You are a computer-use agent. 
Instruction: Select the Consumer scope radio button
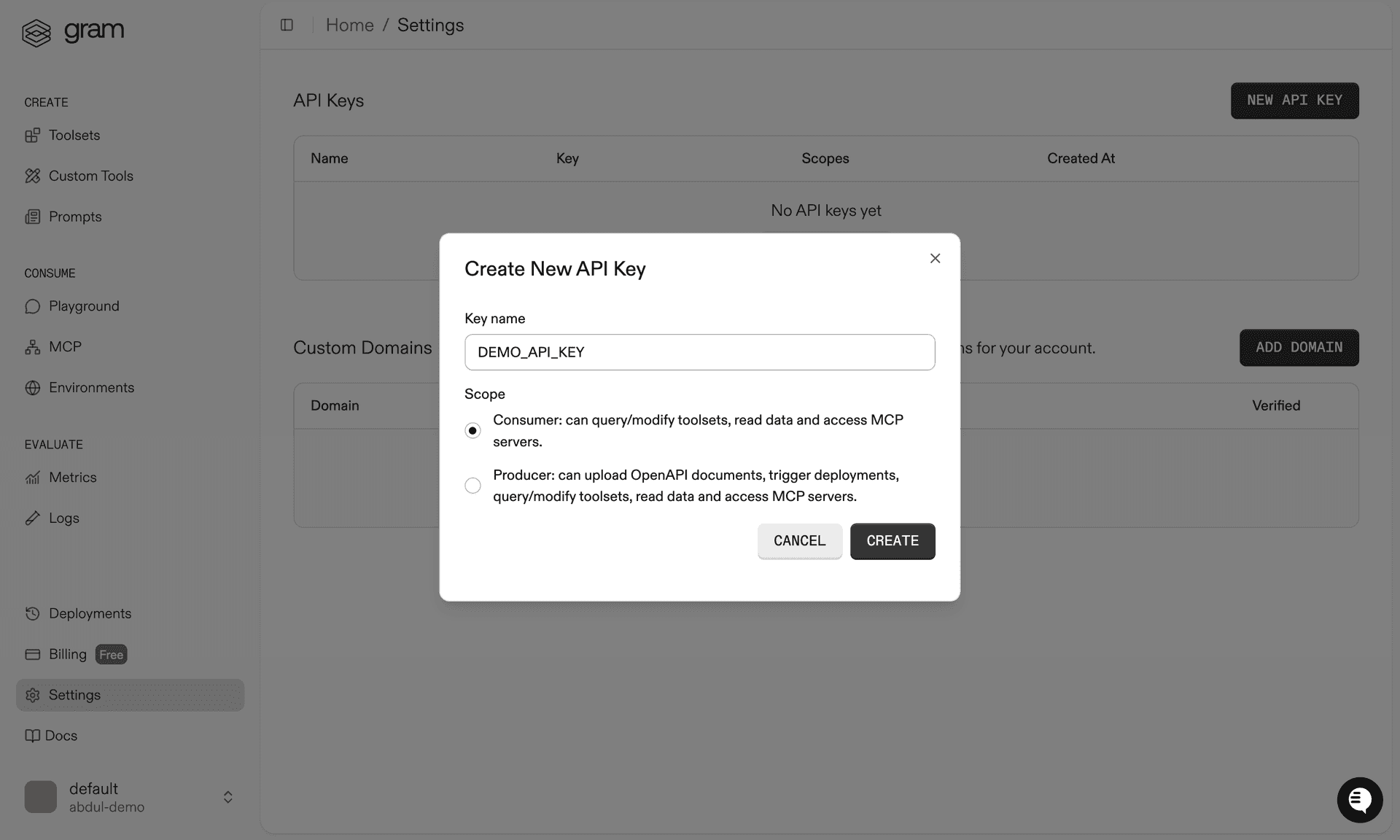[x=472, y=430]
